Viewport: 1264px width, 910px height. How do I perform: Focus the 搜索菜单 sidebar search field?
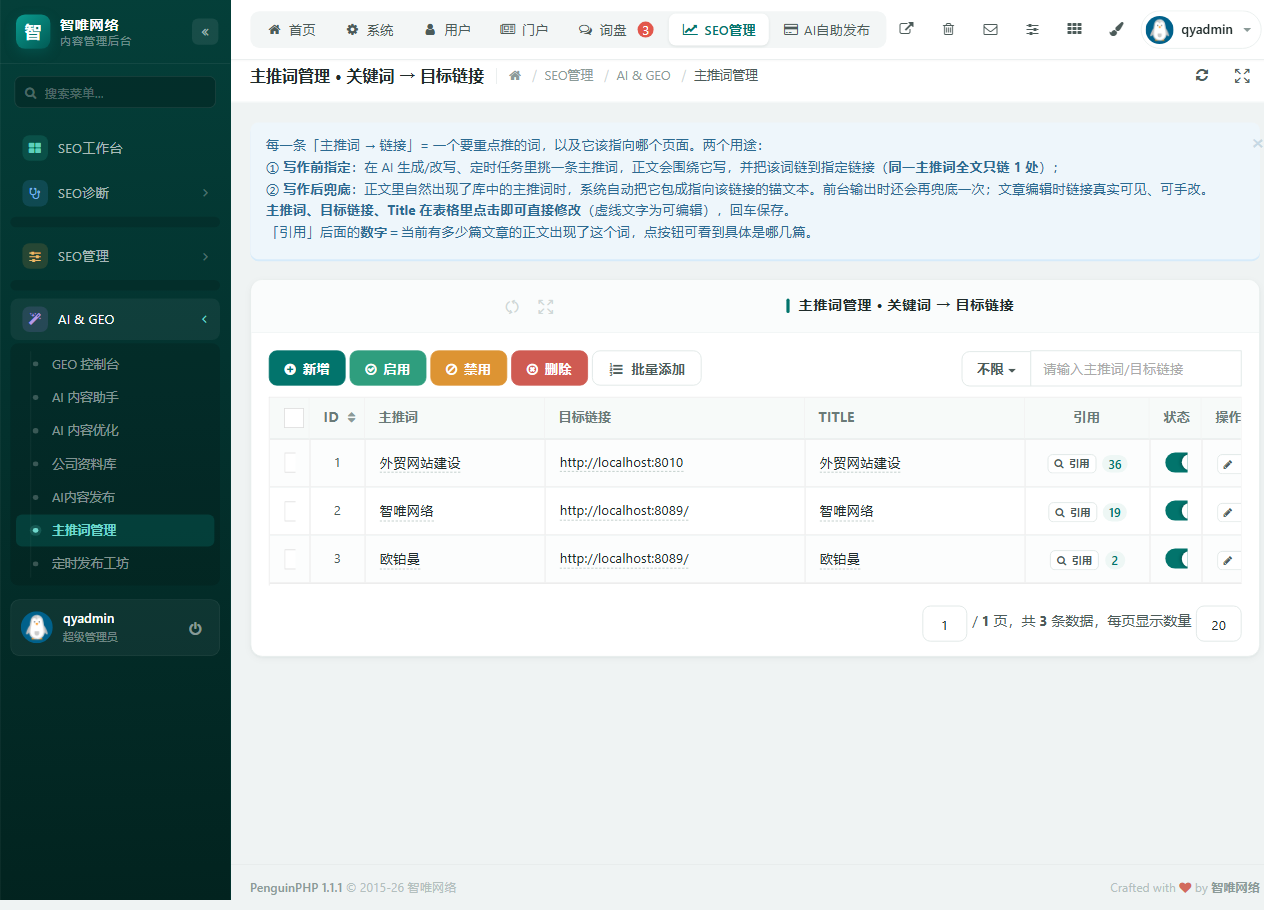point(115,93)
